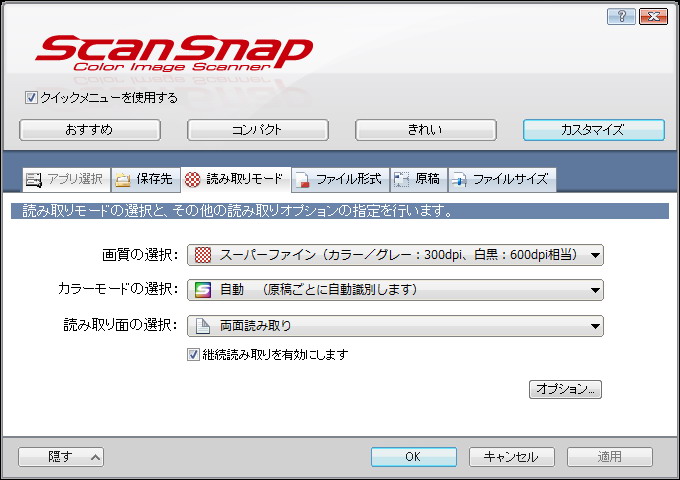The image size is (680, 480).
Task: Confirm settings with the OK button
Action: (413, 457)
